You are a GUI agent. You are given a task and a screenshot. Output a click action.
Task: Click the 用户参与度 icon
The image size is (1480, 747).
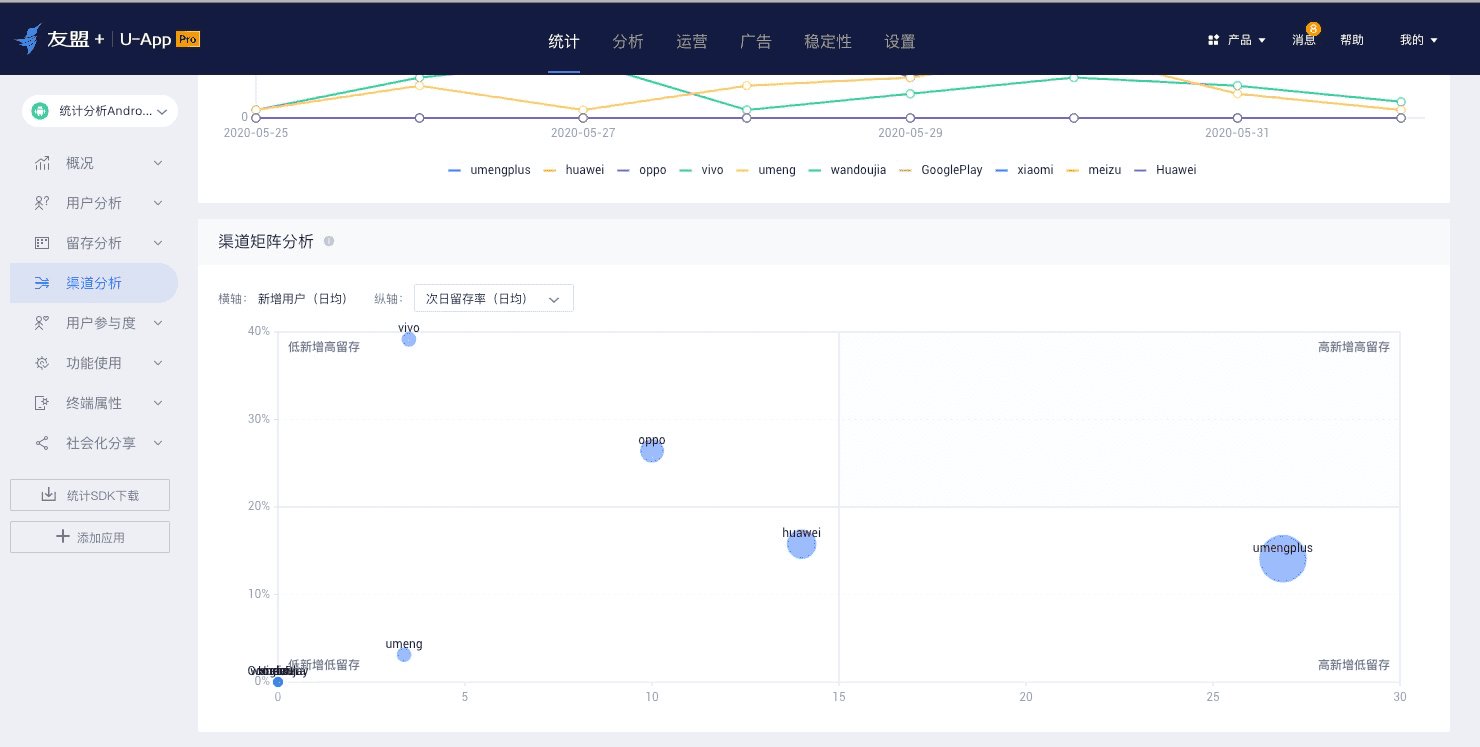tap(42, 323)
